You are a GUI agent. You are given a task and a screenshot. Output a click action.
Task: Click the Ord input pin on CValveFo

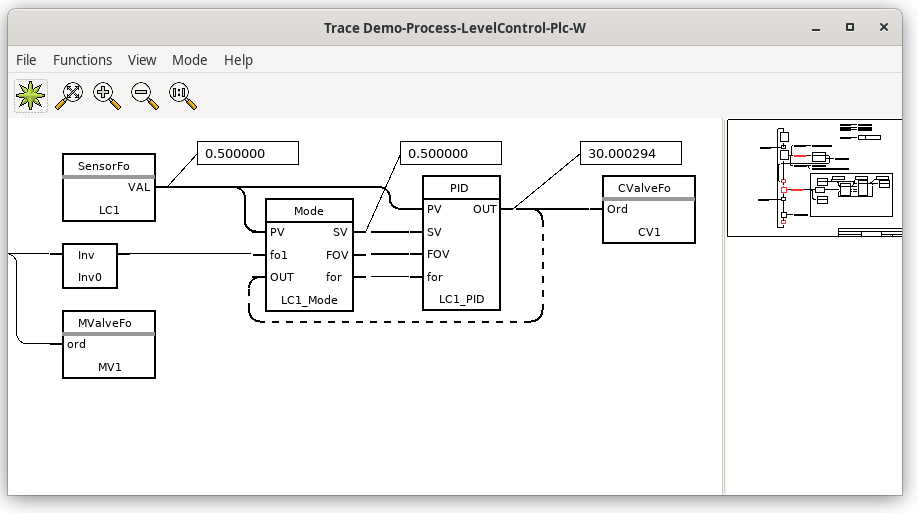617,209
